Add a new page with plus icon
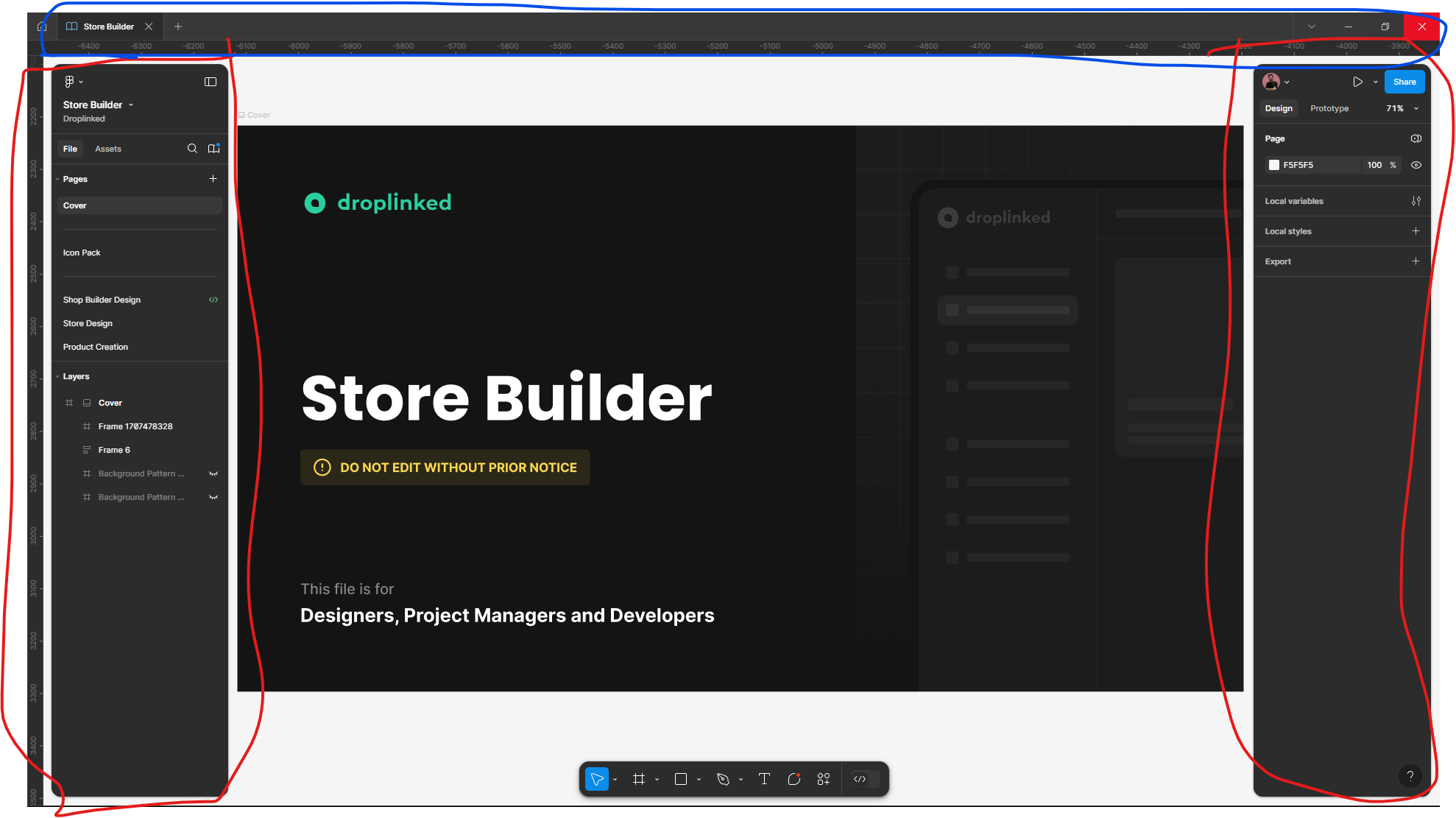This screenshot has width=1456, height=818. pos(213,179)
